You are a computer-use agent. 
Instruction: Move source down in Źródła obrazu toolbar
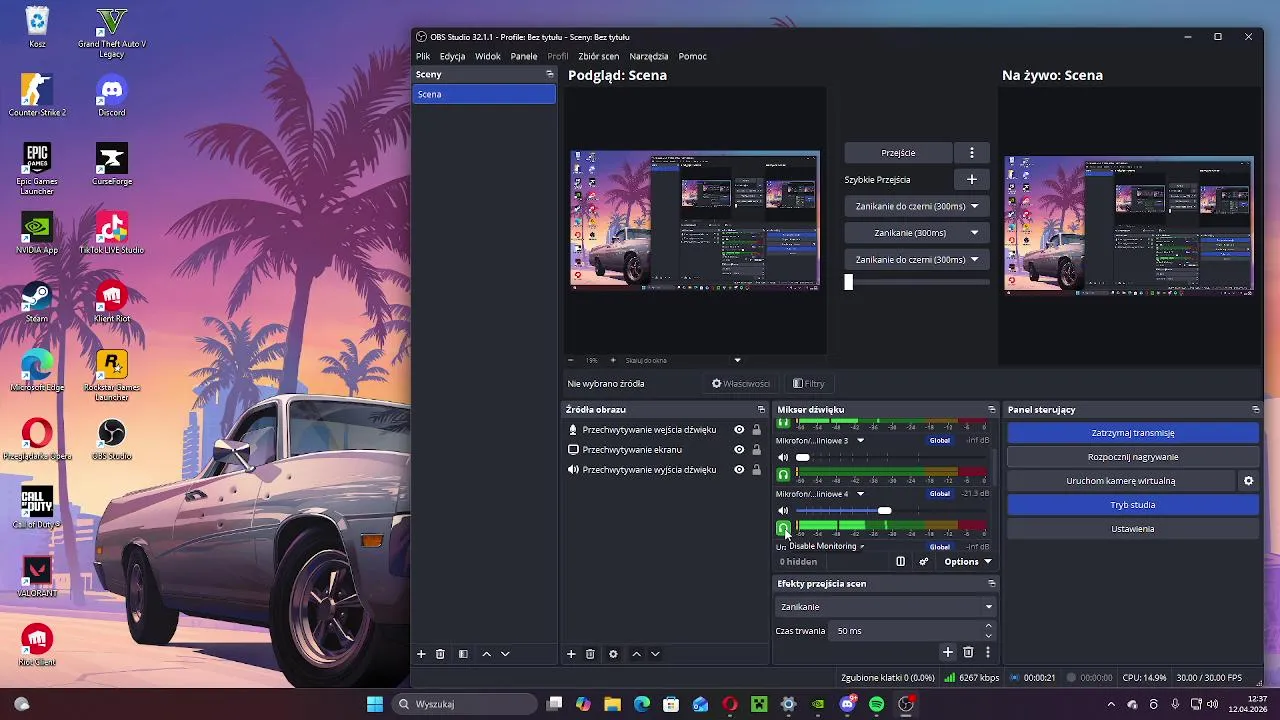pyautogui.click(x=655, y=654)
